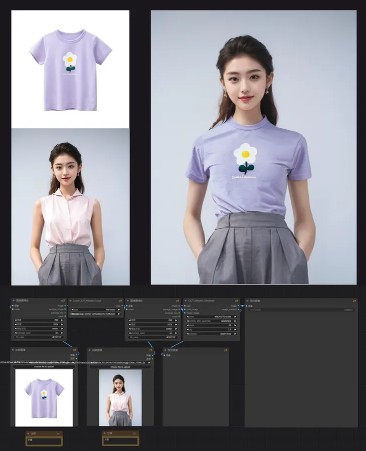Click 'choose file to upload' button on model photo loader
Viewport: 366px width, 451px height.
(x=120, y=366)
